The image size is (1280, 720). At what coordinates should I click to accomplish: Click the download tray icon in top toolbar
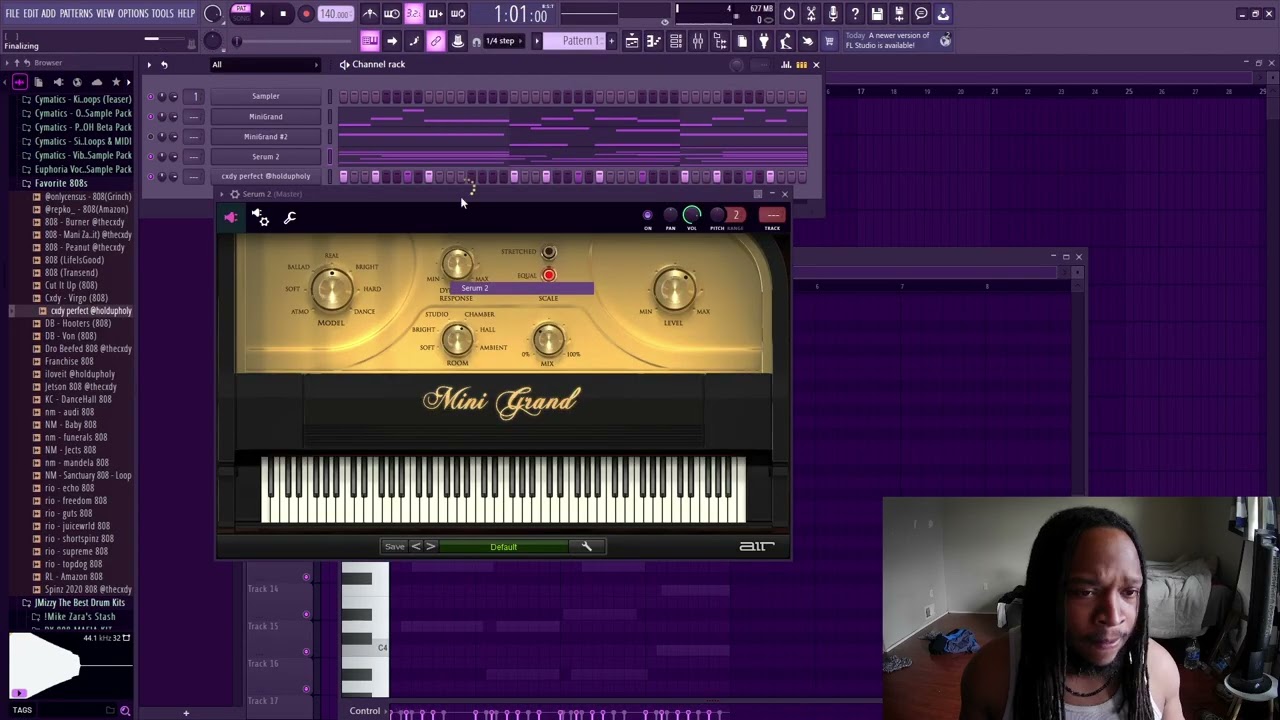point(943,14)
